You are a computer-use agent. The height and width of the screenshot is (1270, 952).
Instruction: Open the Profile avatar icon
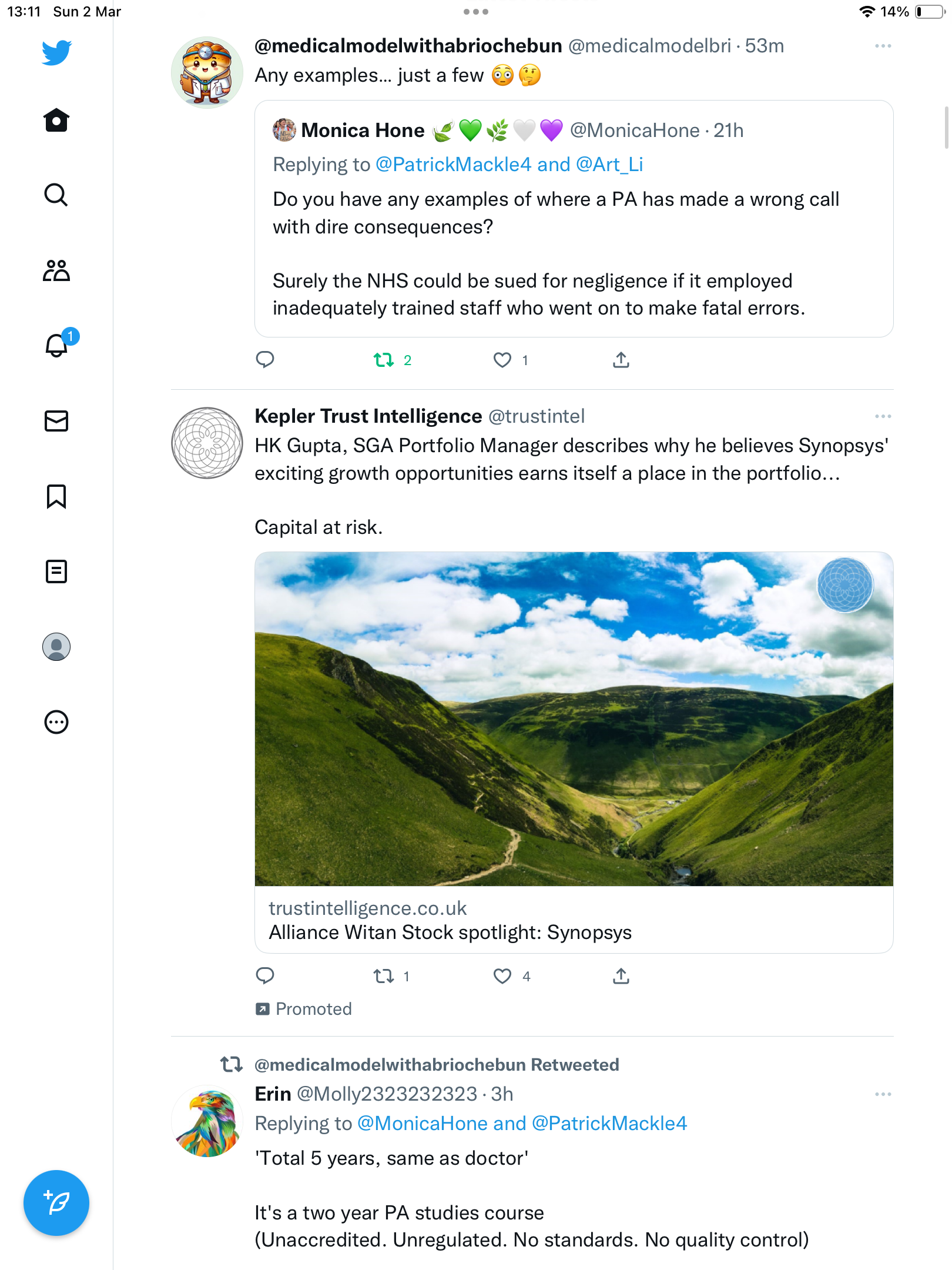[x=56, y=647]
